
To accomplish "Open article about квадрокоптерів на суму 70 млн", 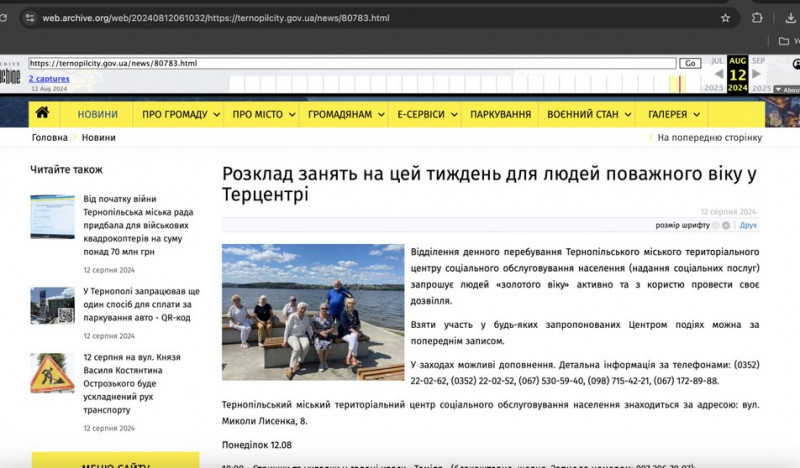I will (x=138, y=225).
